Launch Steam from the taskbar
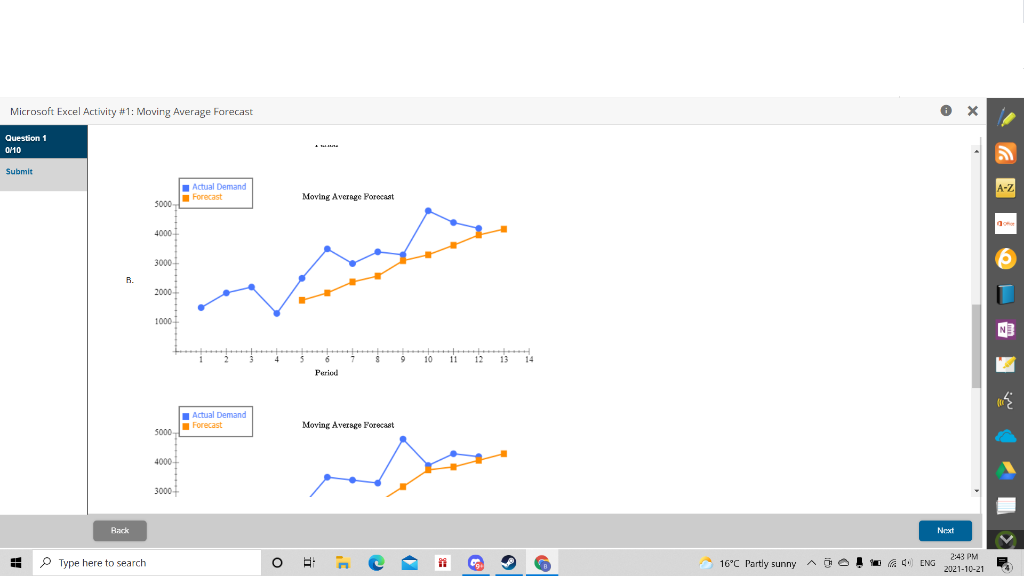 (x=508, y=562)
